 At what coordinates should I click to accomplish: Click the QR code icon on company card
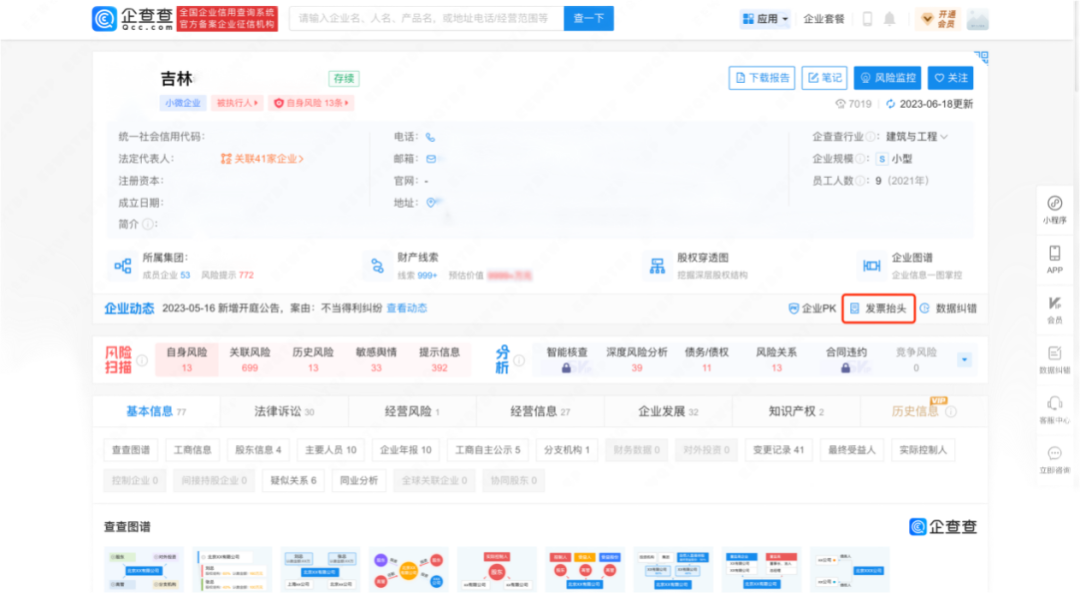(x=982, y=56)
